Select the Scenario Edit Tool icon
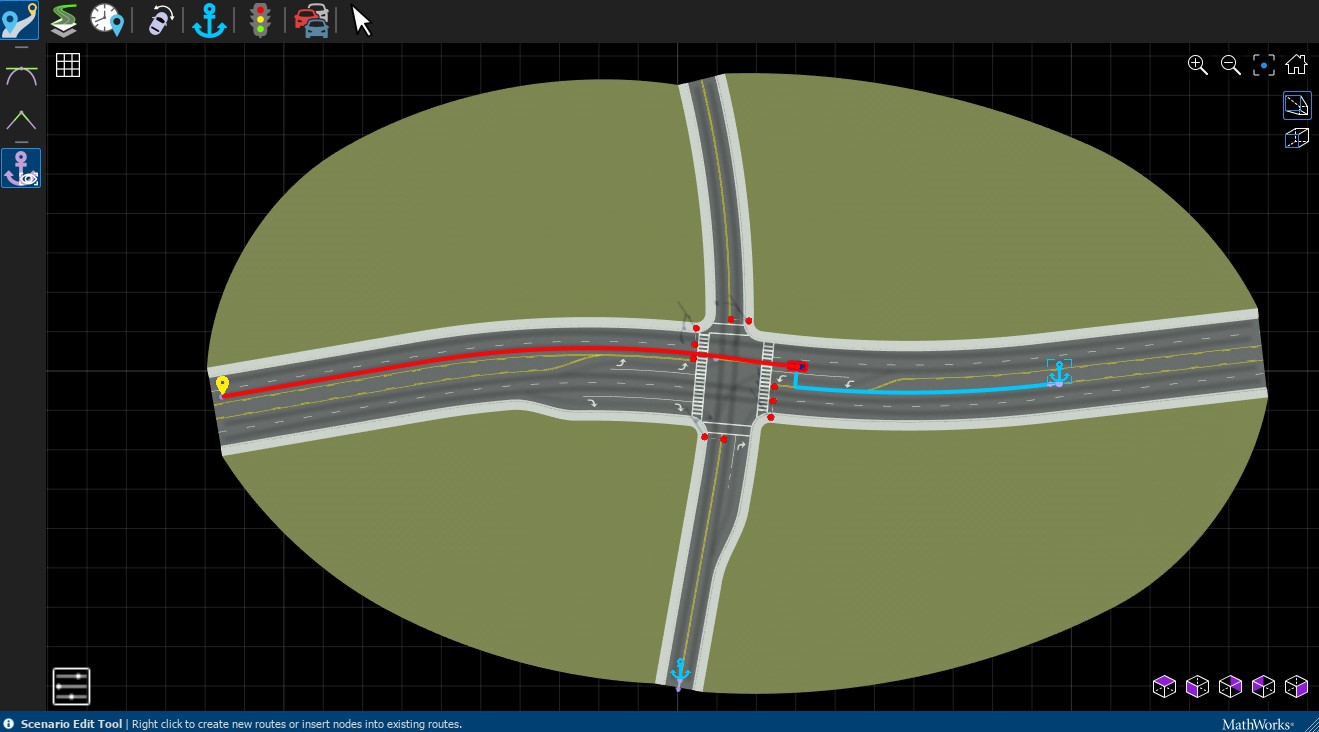This screenshot has height=732, width=1319. click(20, 20)
